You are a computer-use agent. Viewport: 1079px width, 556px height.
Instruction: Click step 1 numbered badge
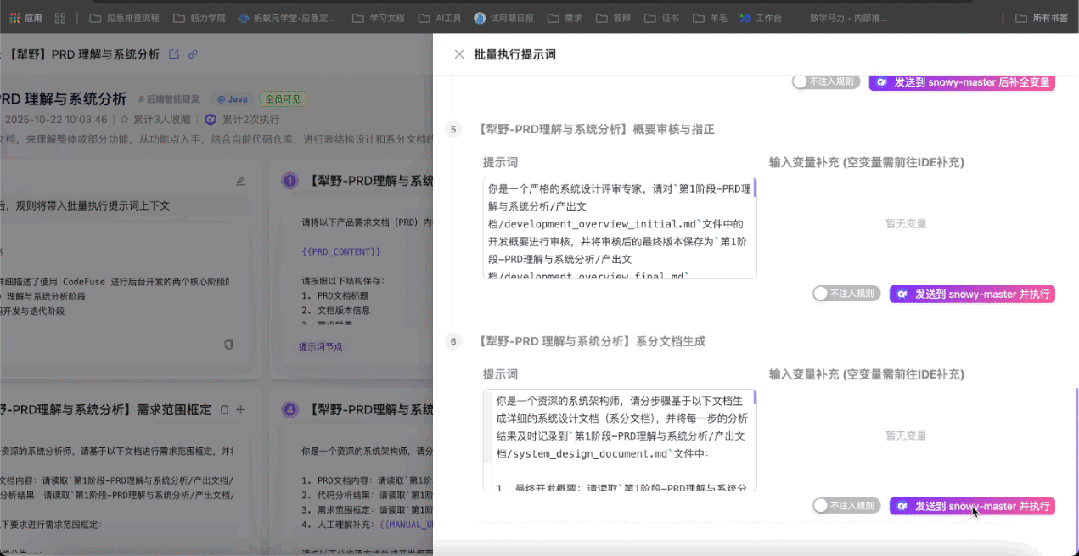290,181
